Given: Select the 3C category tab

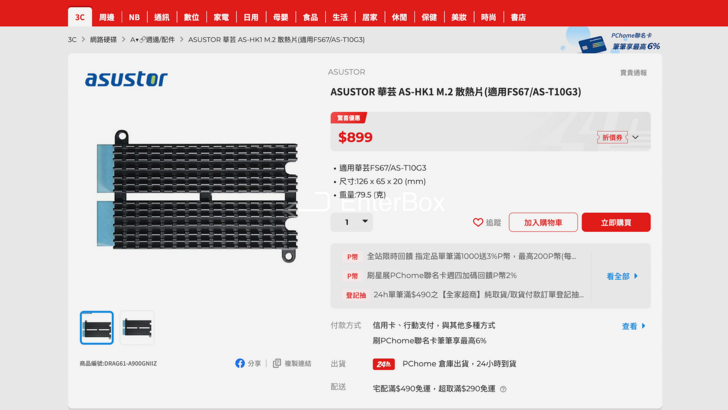Looking at the screenshot, I should tap(80, 17).
